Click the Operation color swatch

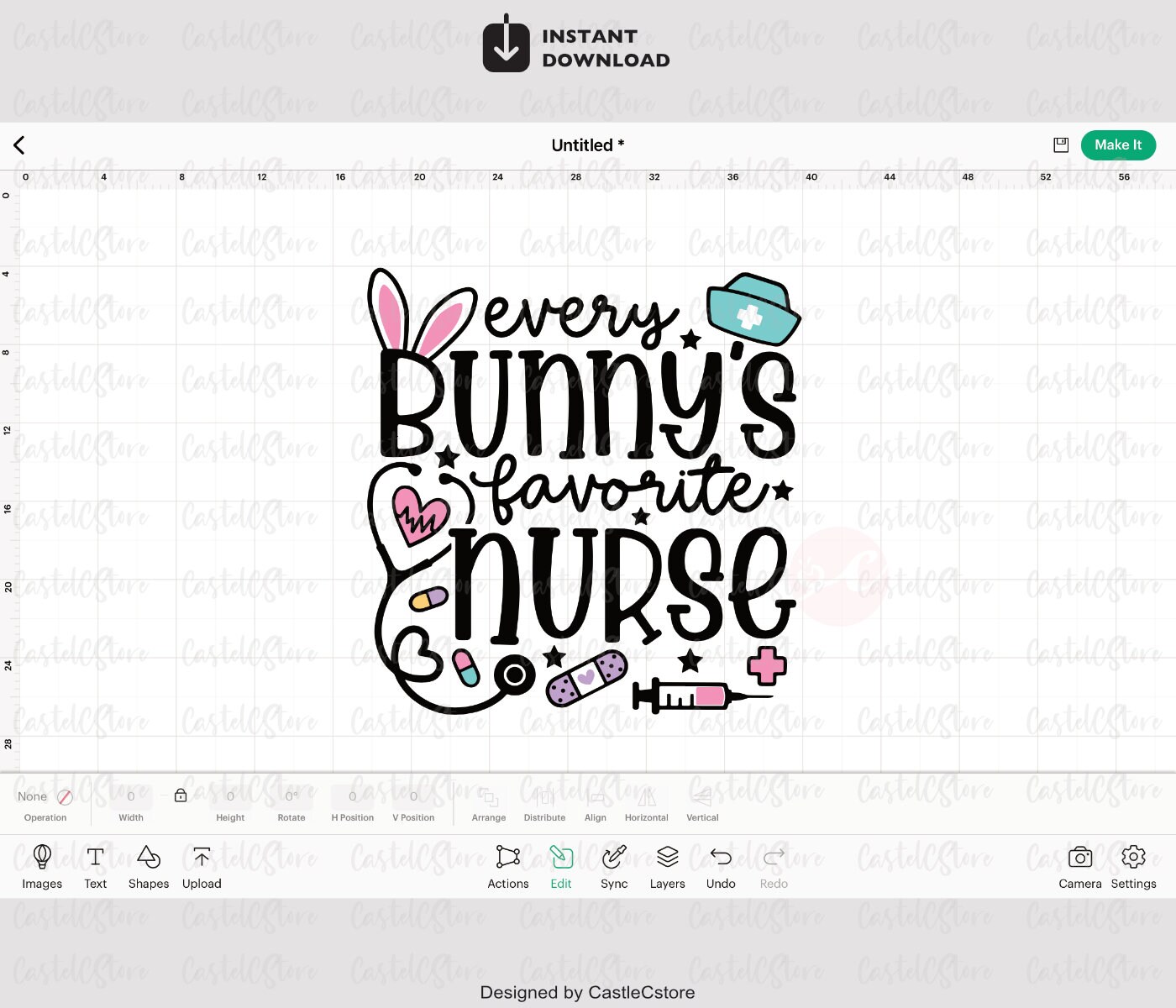pyautogui.click(x=66, y=796)
